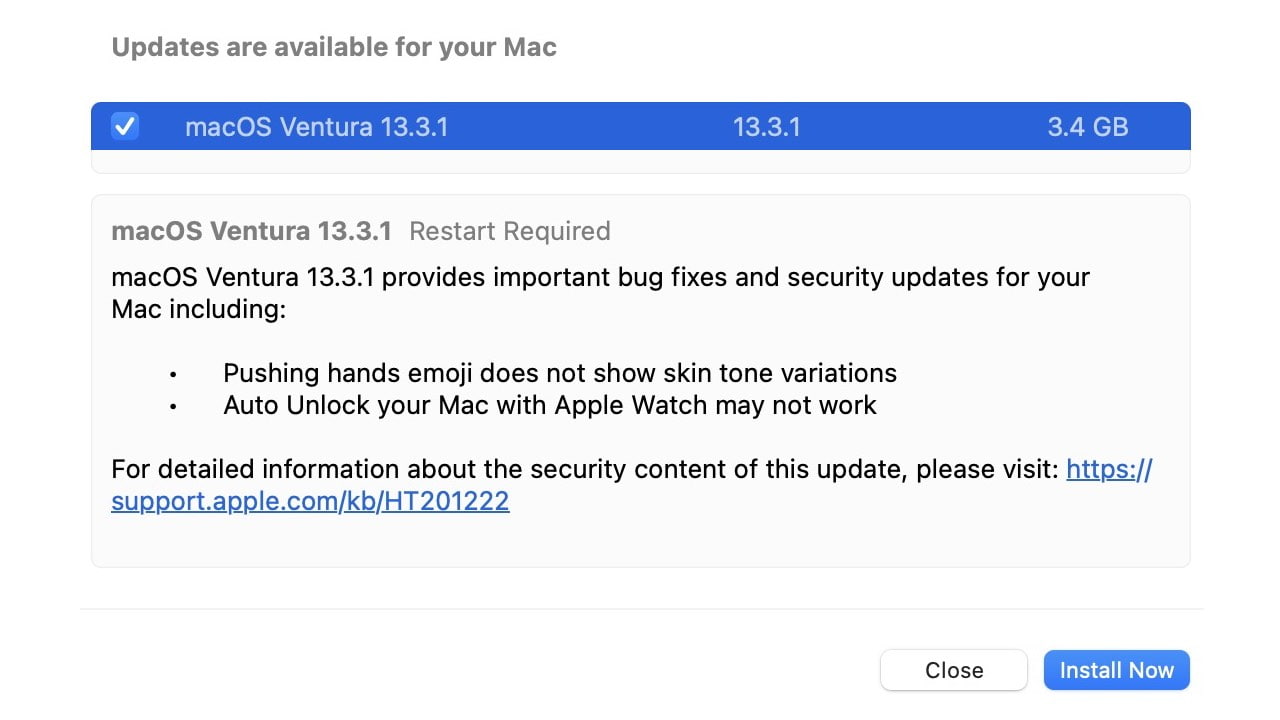Click the Install Now button
The image size is (1280, 720).
[x=1116, y=670]
